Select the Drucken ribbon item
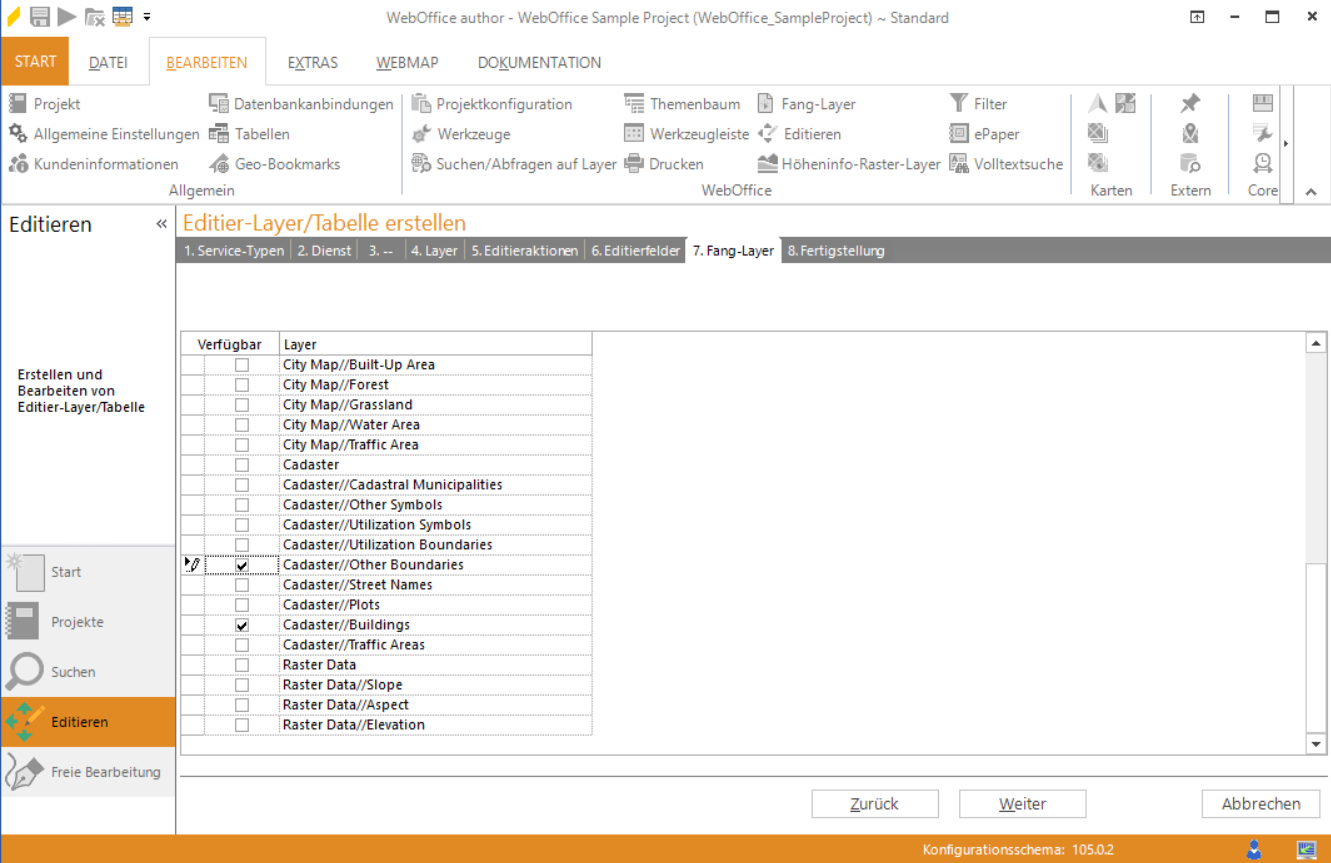Viewport: 1331px width, 863px height. click(x=634, y=164)
